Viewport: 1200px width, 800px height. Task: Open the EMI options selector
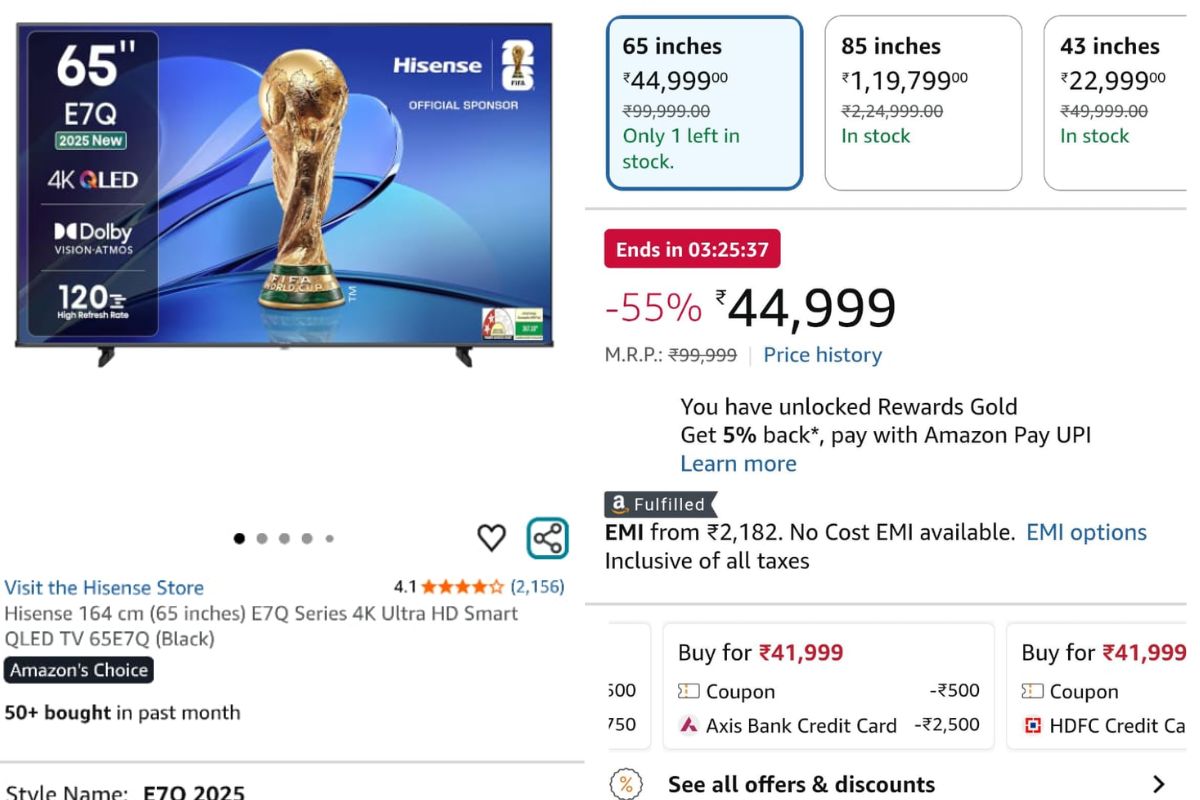(1086, 532)
